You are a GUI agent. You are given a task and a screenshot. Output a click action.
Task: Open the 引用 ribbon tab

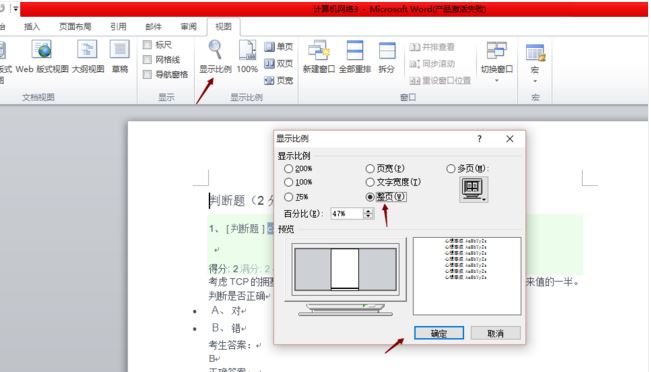pos(118,27)
